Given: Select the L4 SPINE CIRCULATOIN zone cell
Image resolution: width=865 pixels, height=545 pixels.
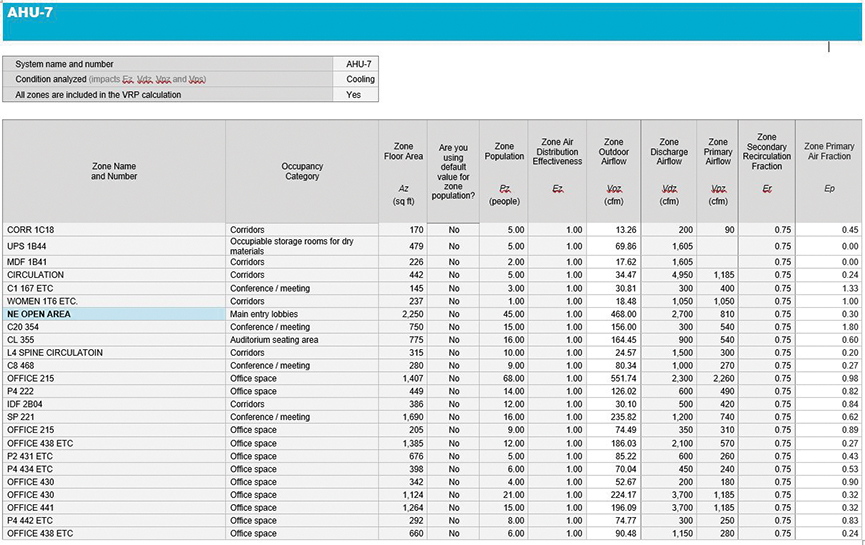Looking at the screenshot, I should [x=114, y=353].
